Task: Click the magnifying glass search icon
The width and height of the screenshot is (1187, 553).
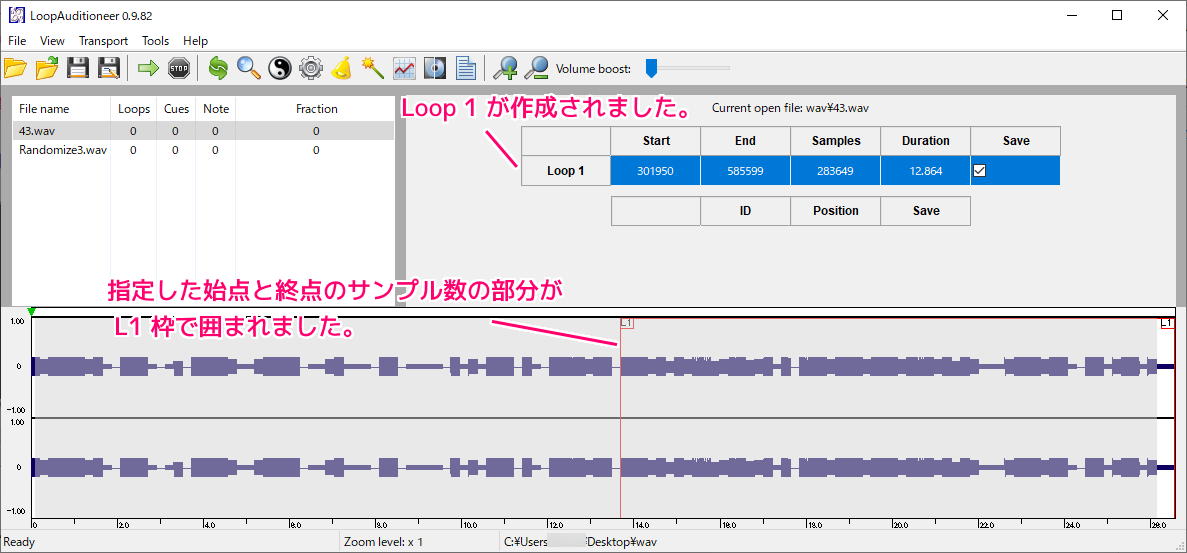Action: click(249, 68)
